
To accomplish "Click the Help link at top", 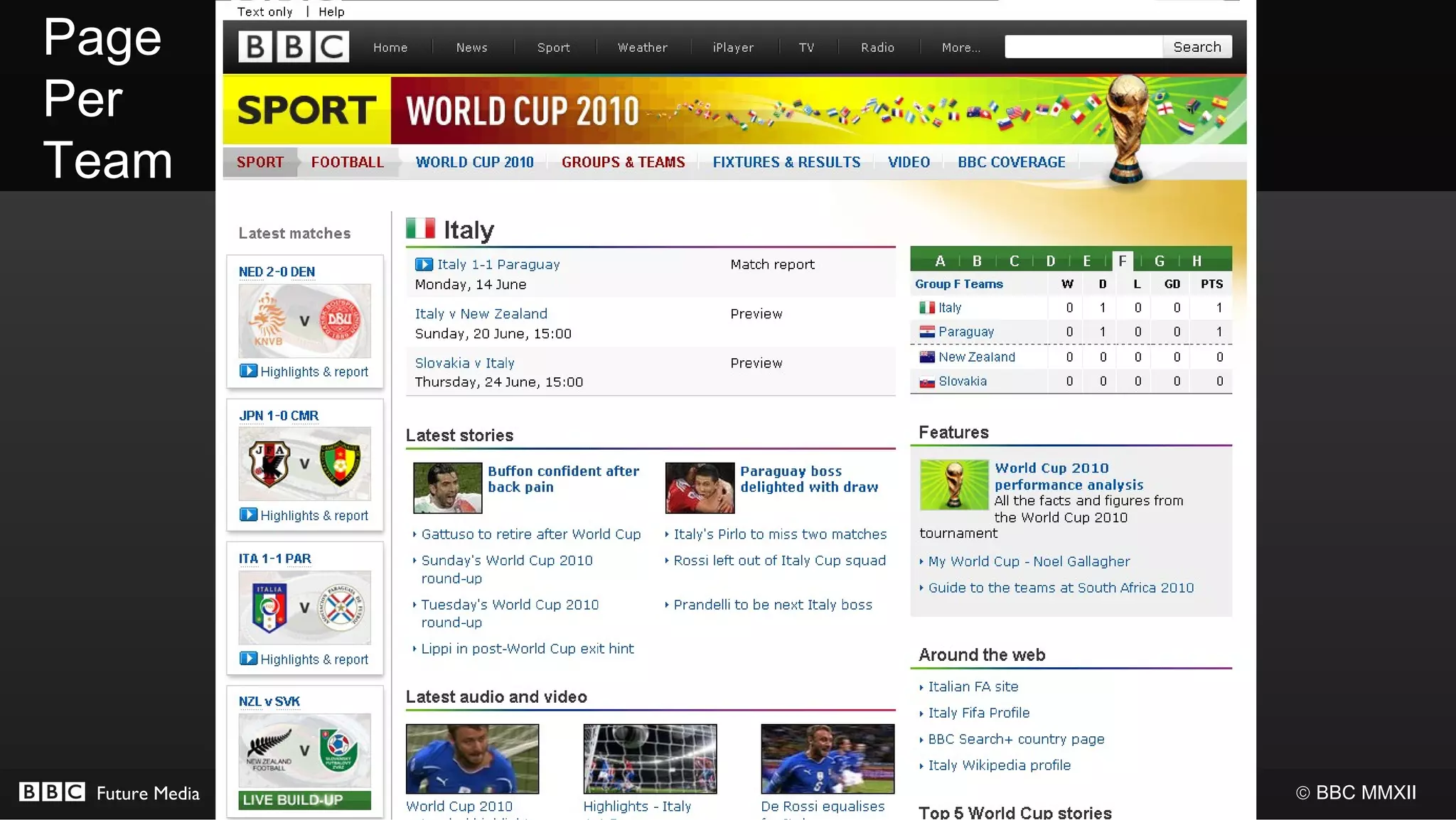I will point(331,11).
